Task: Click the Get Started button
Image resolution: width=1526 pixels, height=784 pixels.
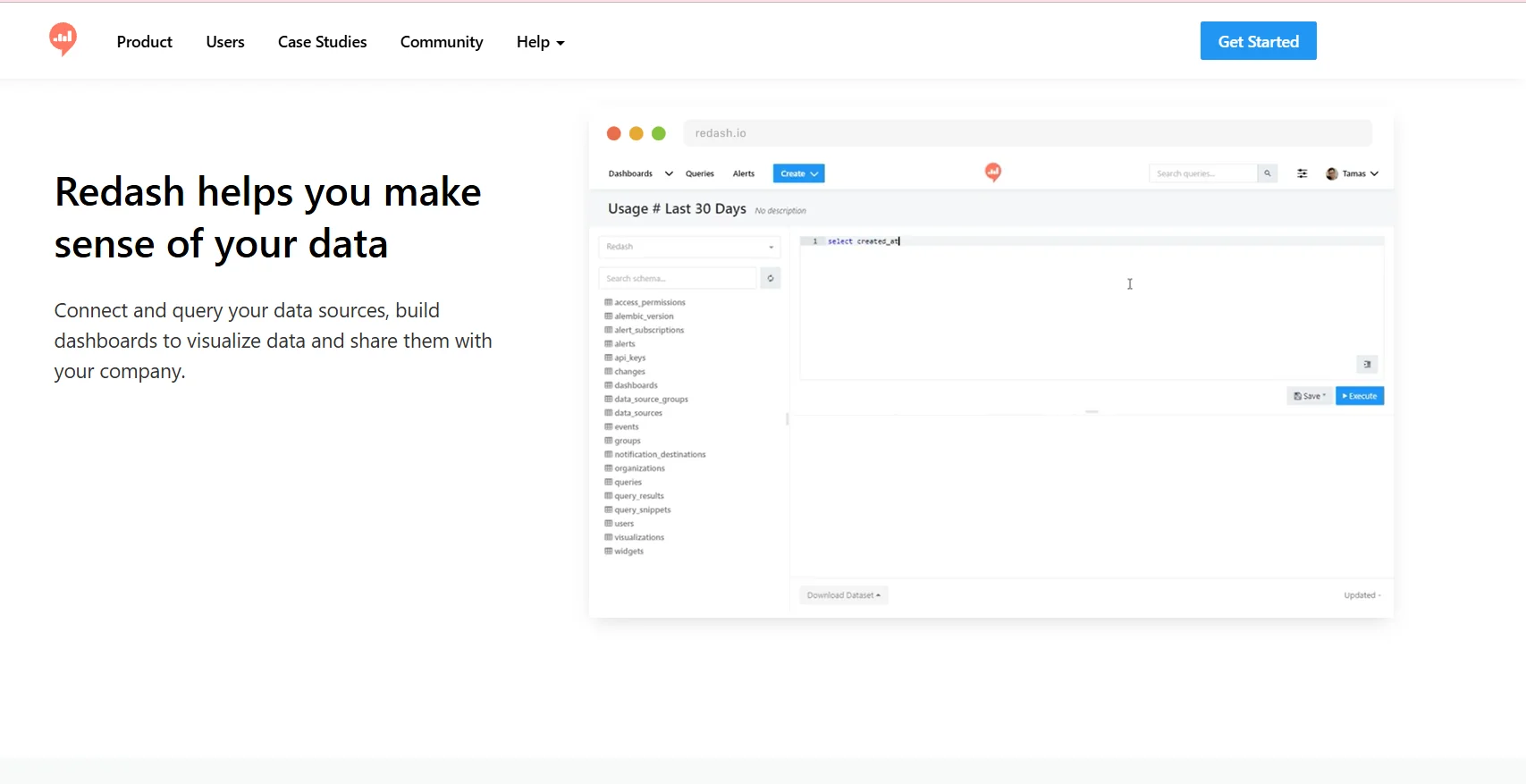Action: pos(1258,41)
